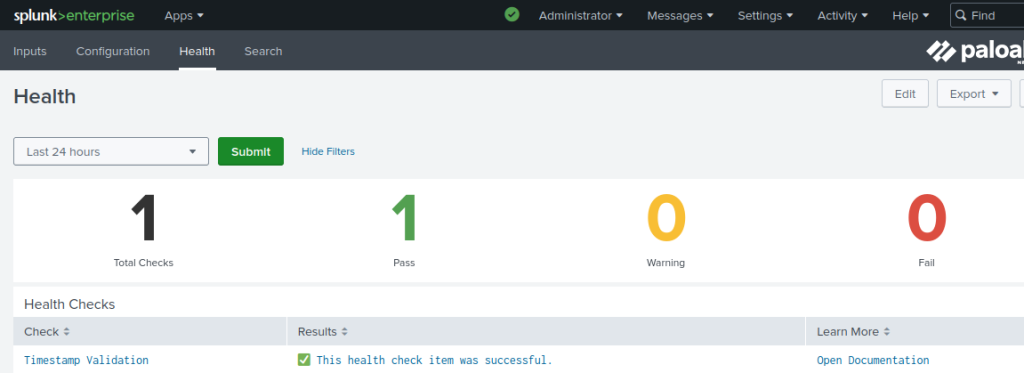Expand the Last 24 hours time picker

pos(111,152)
